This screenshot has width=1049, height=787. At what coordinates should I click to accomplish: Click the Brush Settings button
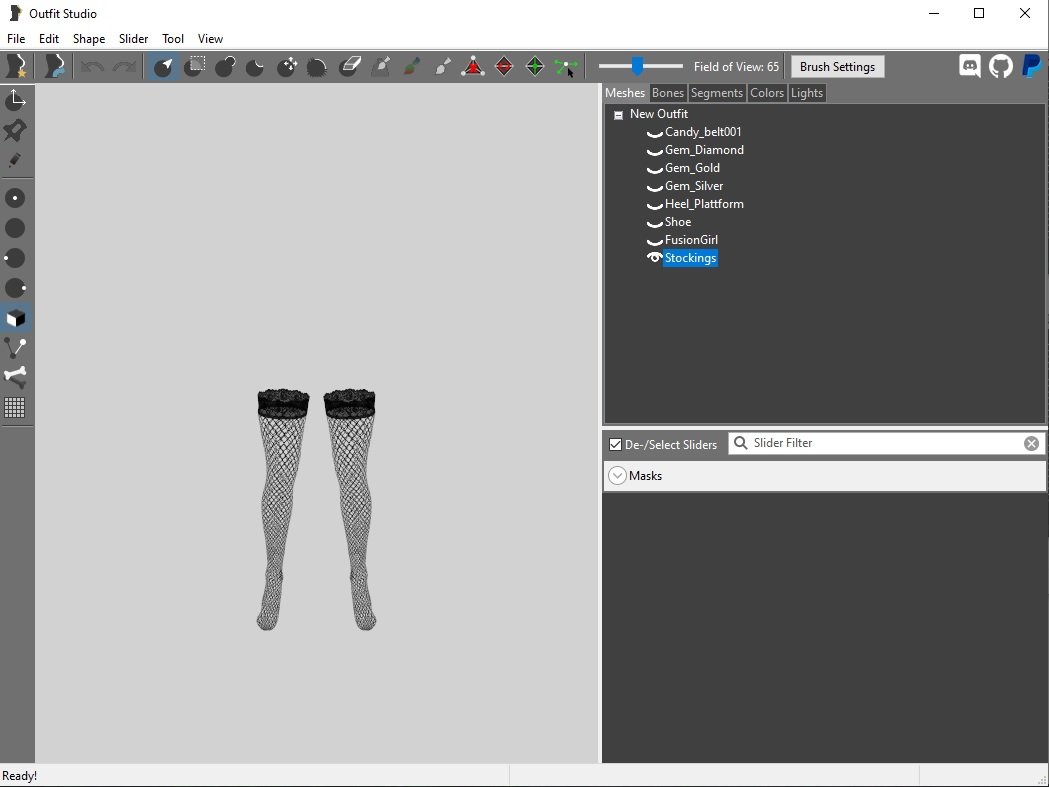coord(837,67)
